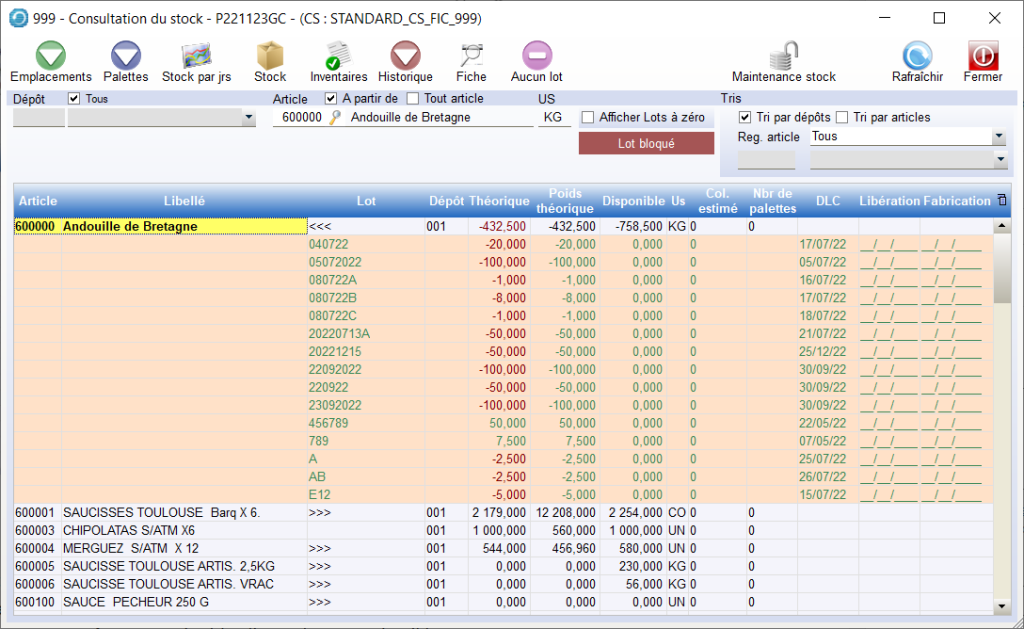The height and width of the screenshot is (629, 1024).
Task: Expand the Dépôt dropdown list
Action: [249, 118]
